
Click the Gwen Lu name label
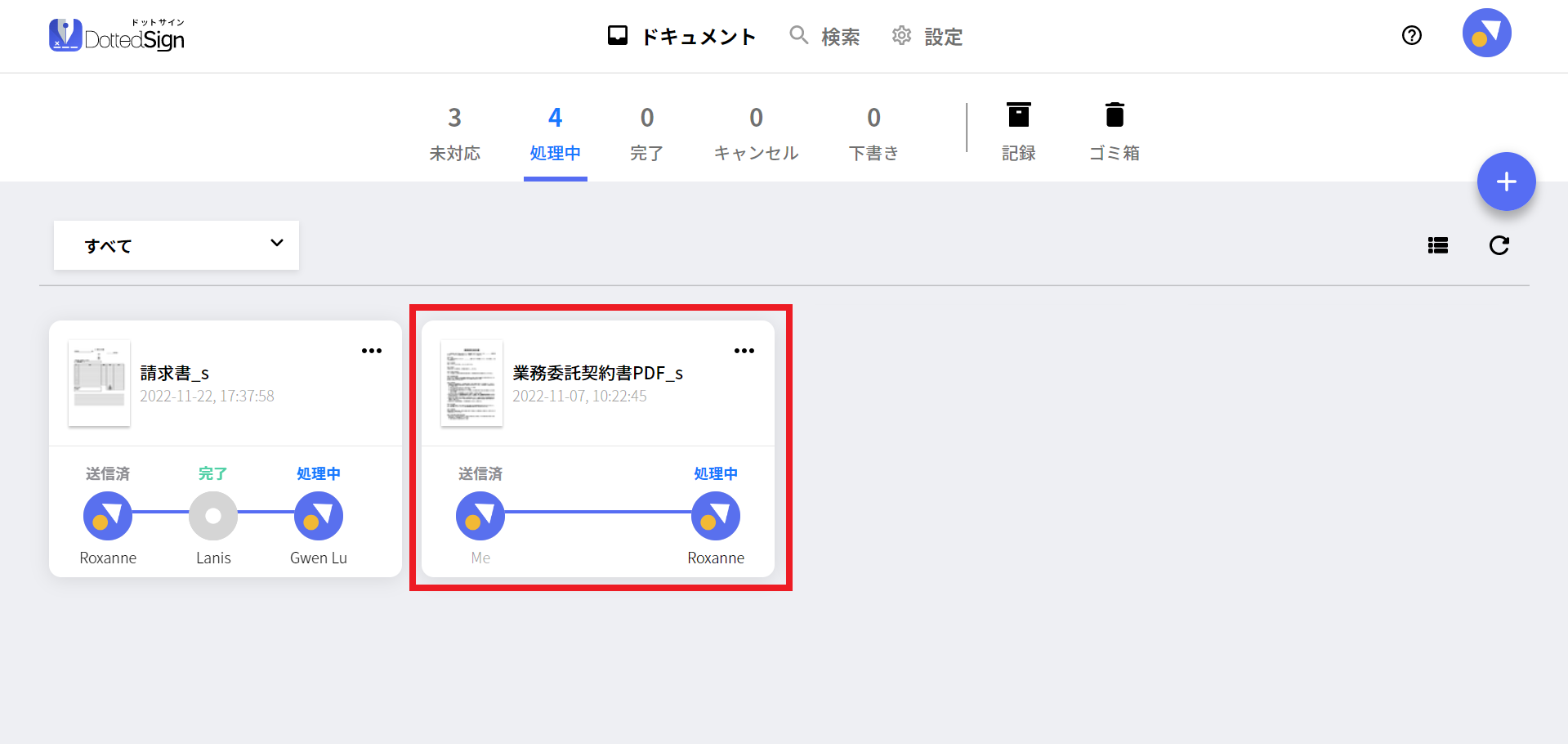pos(319,558)
